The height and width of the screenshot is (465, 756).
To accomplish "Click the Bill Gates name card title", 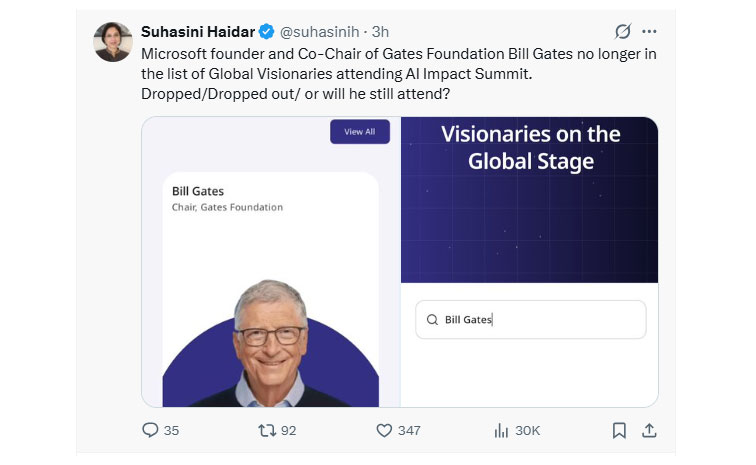I will tap(198, 191).
